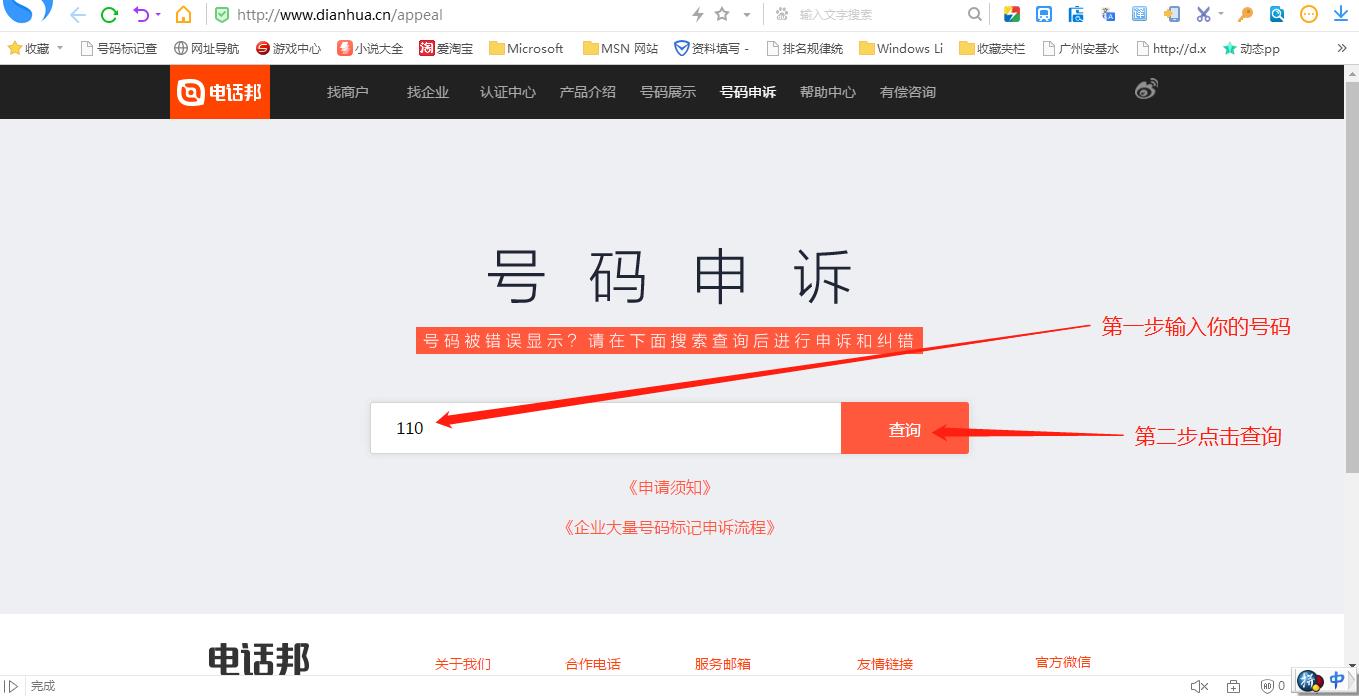Mute sound via status bar speaker icon
This screenshot has width=1359, height=696.
click(x=1199, y=686)
